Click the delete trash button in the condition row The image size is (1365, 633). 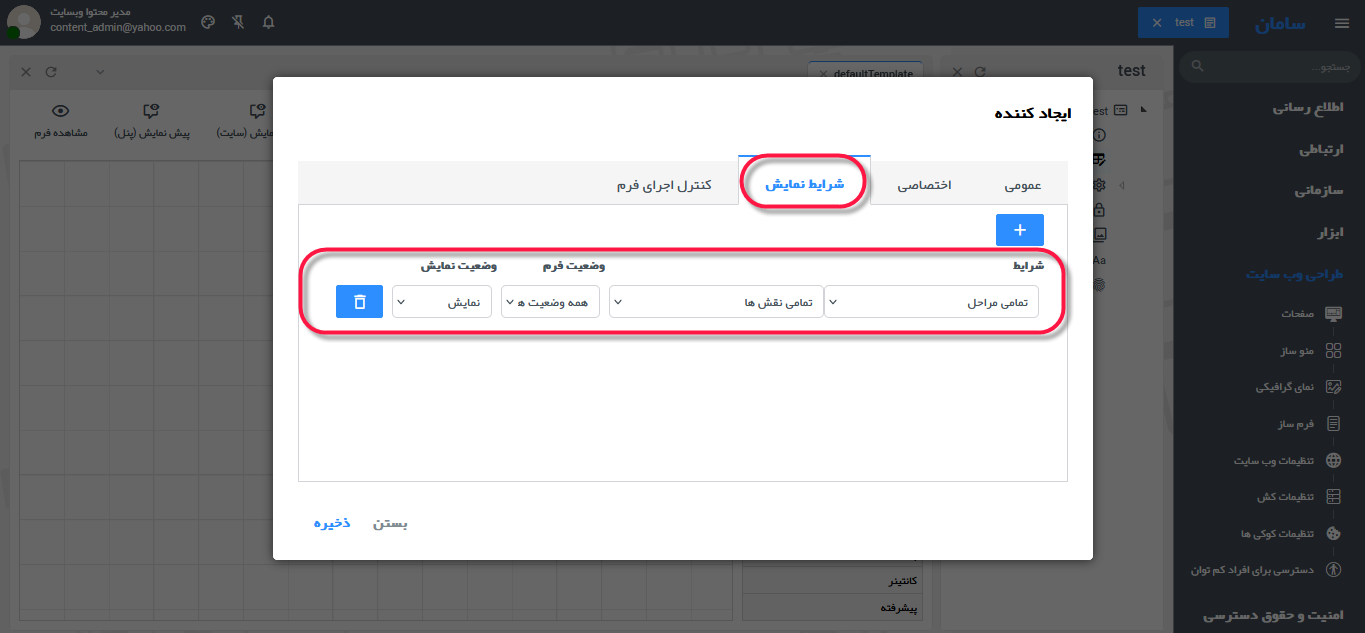[x=360, y=302]
